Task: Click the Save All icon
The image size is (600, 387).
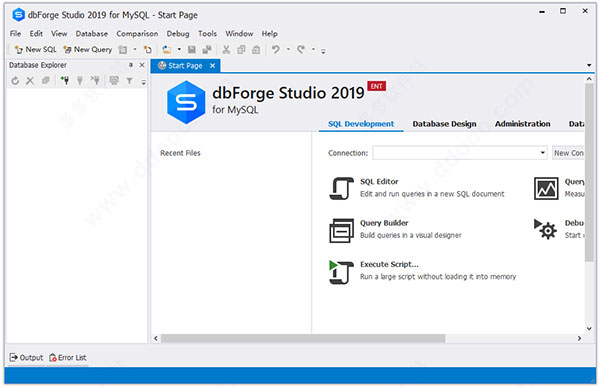Action: pos(207,49)
